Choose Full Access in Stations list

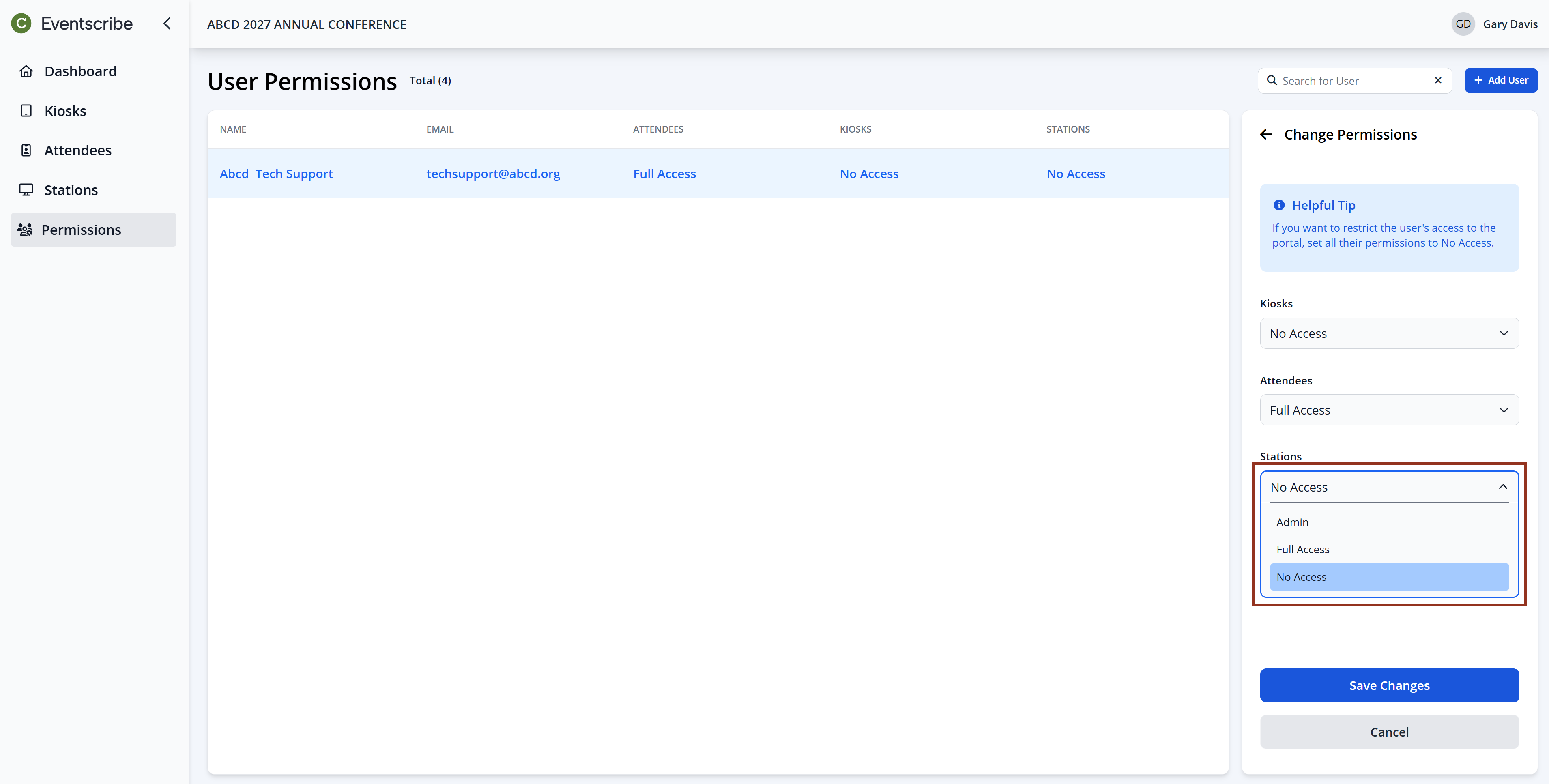1303,550
